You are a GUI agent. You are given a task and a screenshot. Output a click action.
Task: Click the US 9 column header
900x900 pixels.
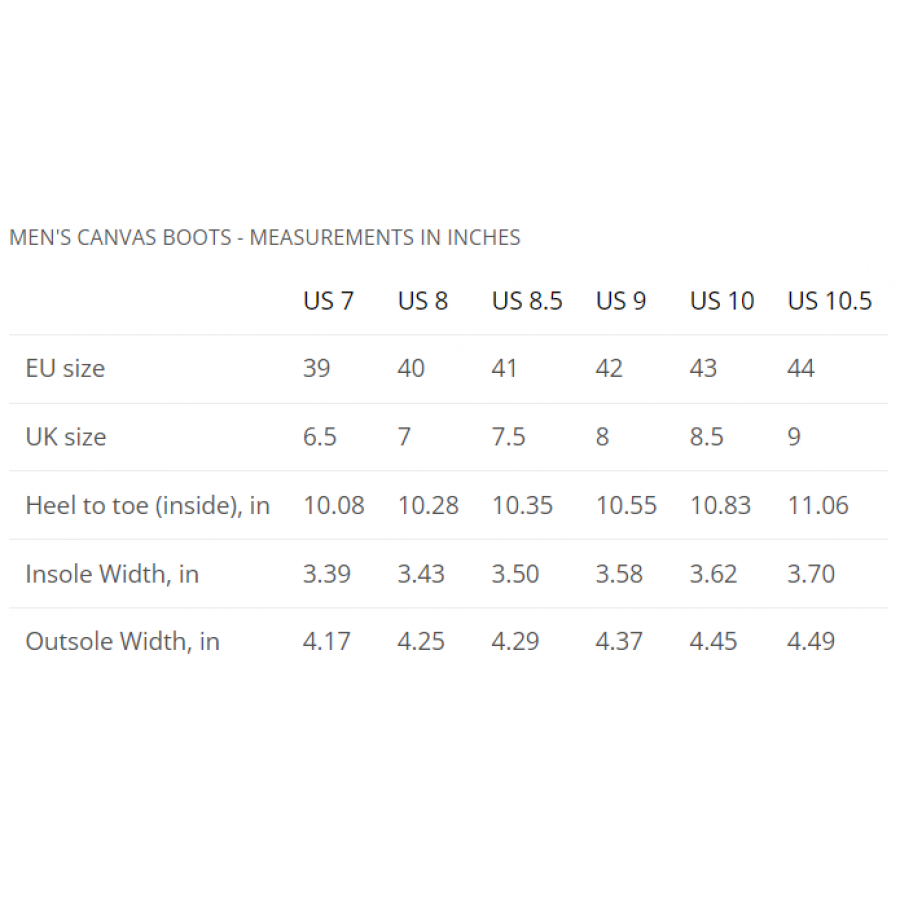tap(621, 301)
